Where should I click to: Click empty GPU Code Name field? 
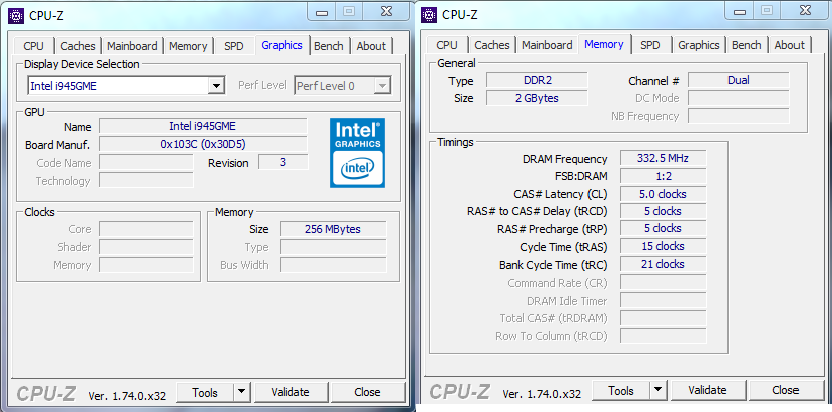point(146,162)
